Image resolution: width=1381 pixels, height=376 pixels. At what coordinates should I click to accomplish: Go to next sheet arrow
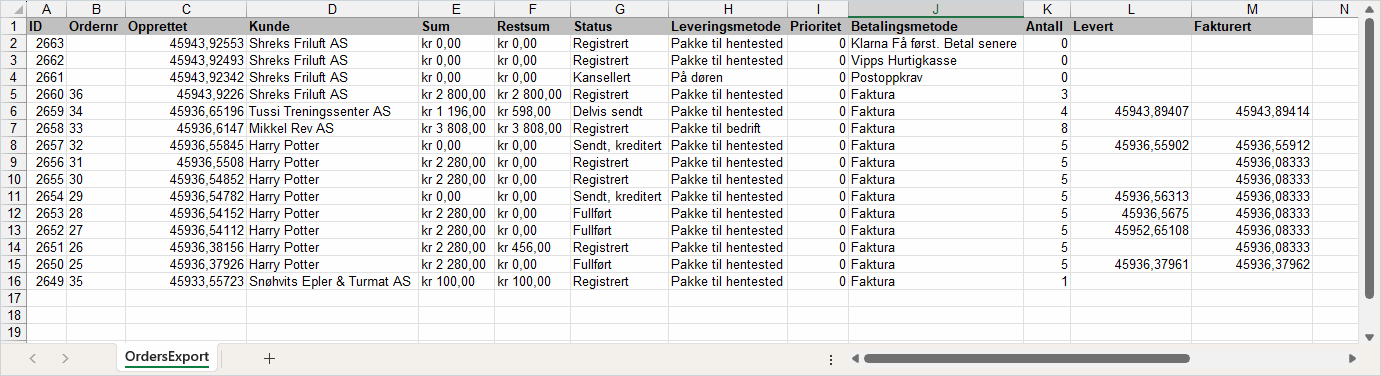pos(65,358)
